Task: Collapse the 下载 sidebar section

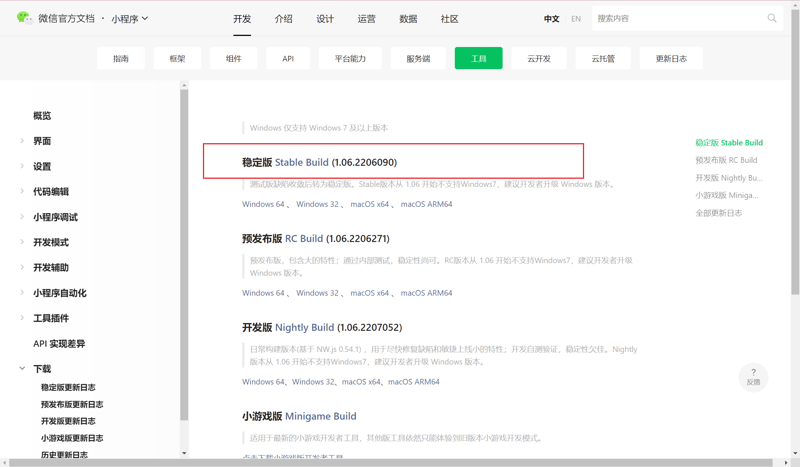Action: (22, 368)
